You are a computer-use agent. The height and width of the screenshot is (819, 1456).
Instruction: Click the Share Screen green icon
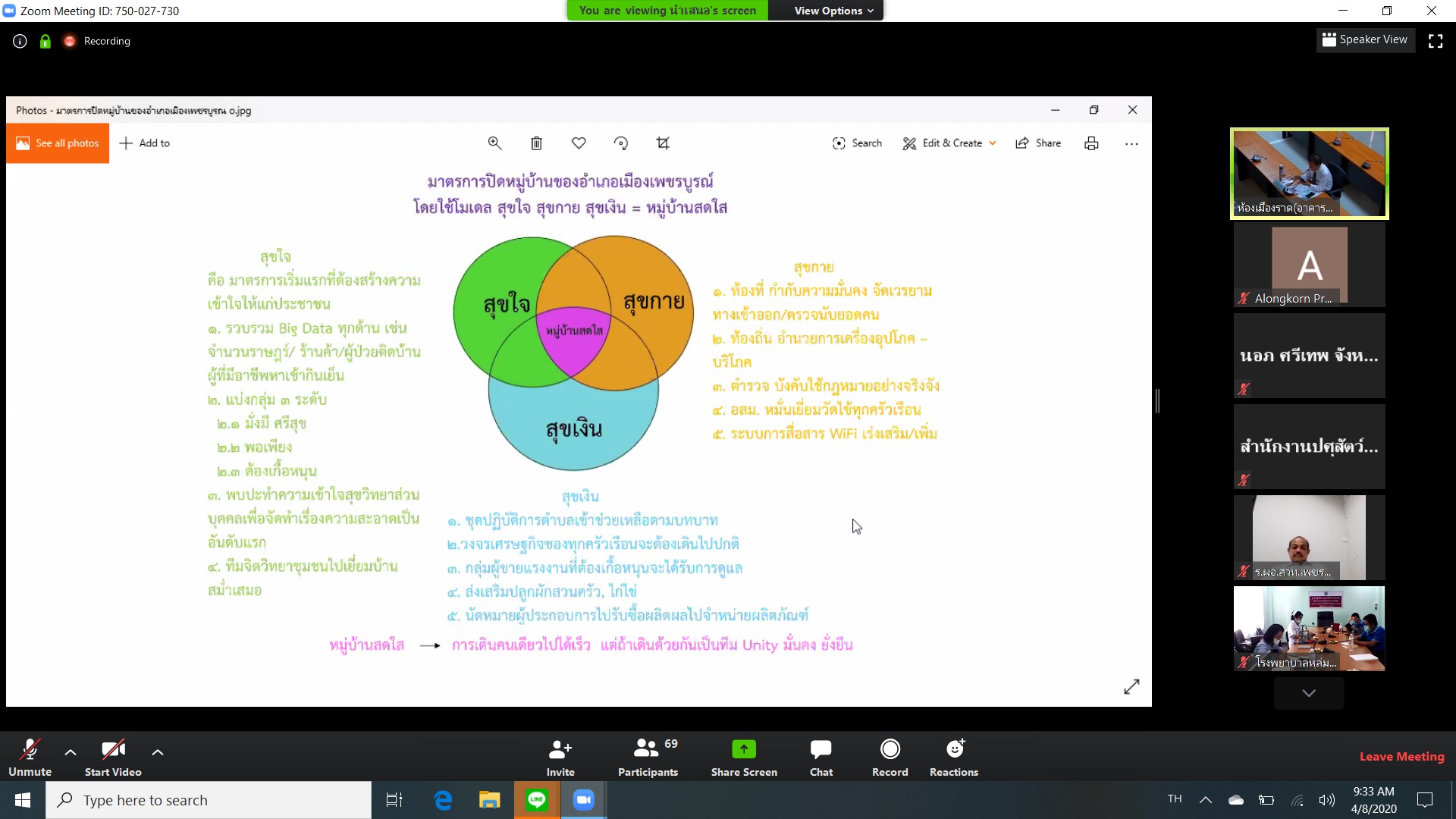743,750
